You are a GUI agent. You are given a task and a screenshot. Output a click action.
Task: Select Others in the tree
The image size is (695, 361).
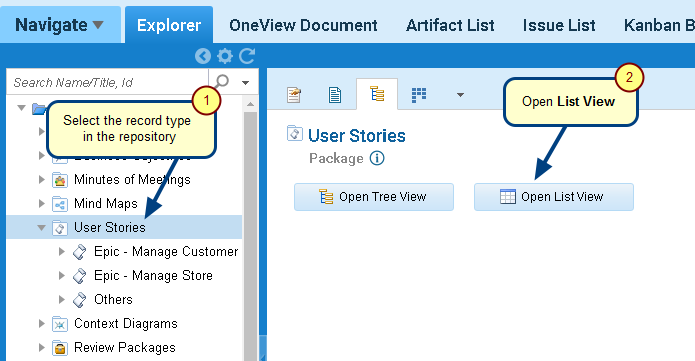pyautogui.click(x=113, y=299)
